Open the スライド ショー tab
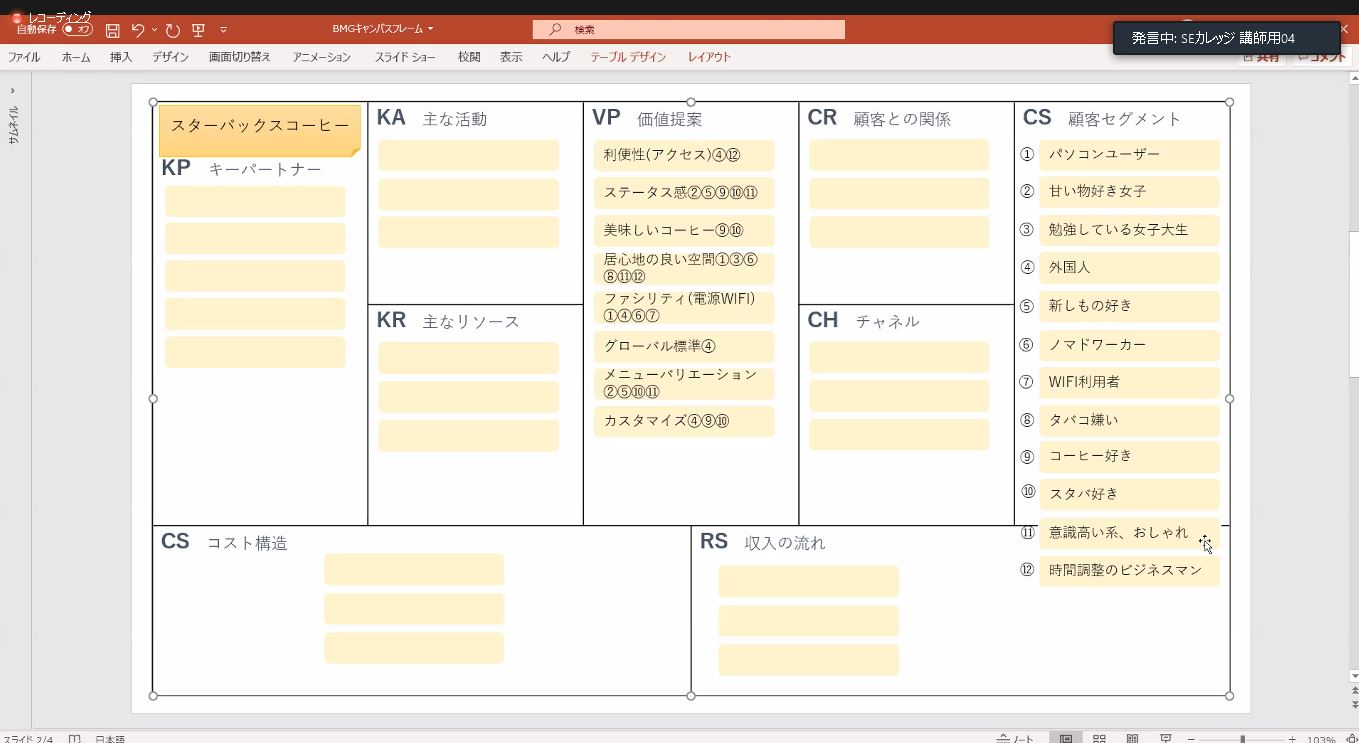Viewport: 1359px width, 743px height. pos(405,57)
